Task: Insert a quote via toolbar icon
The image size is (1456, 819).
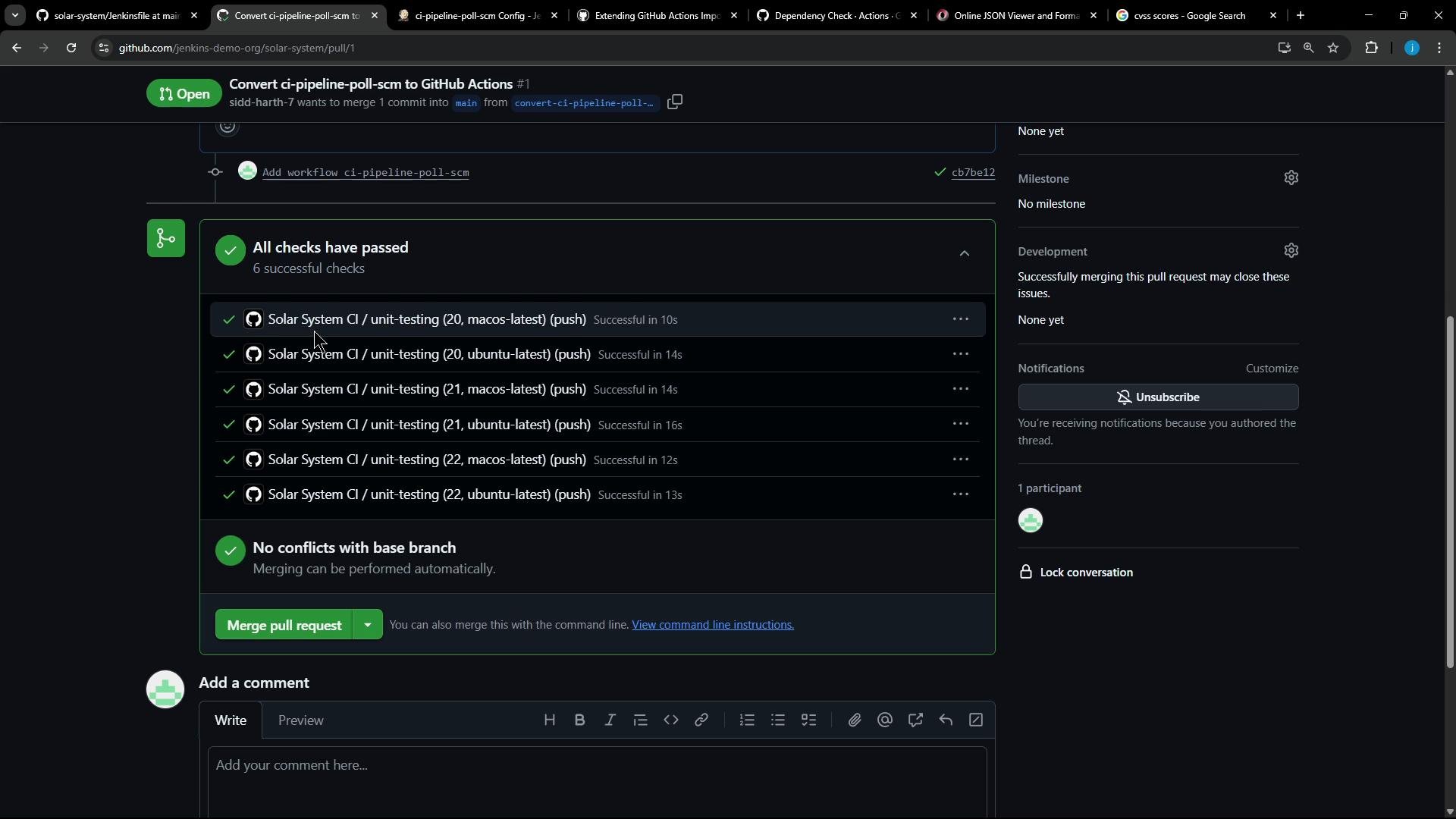Action: tap(641, 720)
